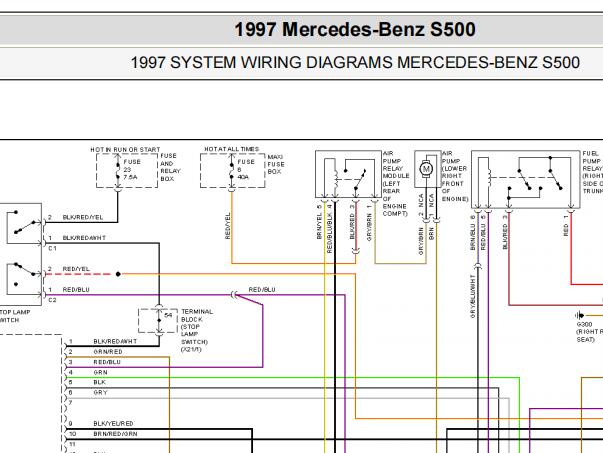Click 'RED/BLU' label above the purple wire splice

[262, 290]
